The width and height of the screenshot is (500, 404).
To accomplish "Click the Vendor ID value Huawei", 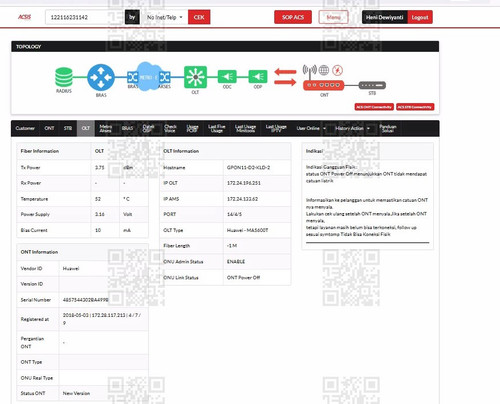I will [71, 268].
